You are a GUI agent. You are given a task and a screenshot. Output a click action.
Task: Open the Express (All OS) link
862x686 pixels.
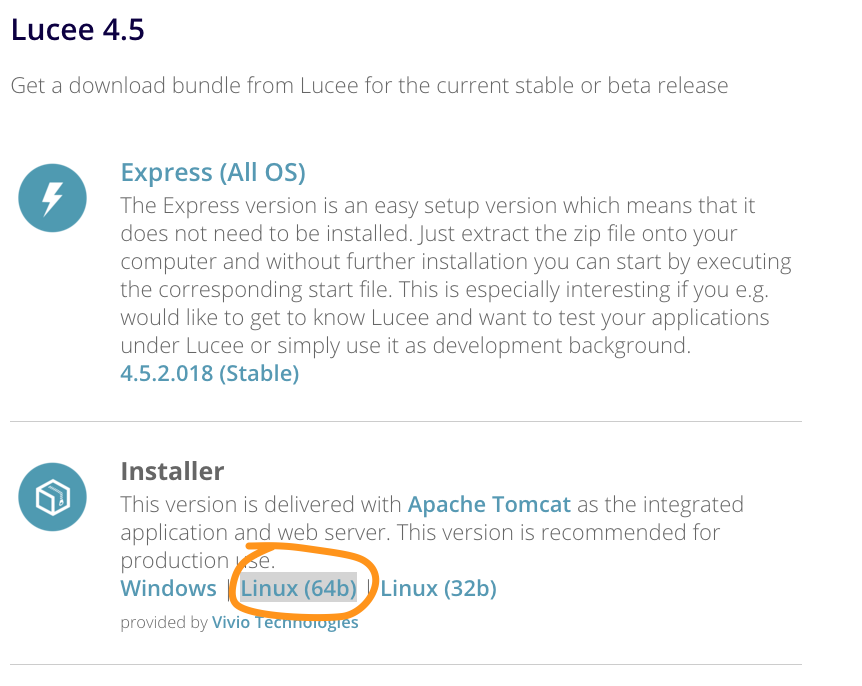213,173
